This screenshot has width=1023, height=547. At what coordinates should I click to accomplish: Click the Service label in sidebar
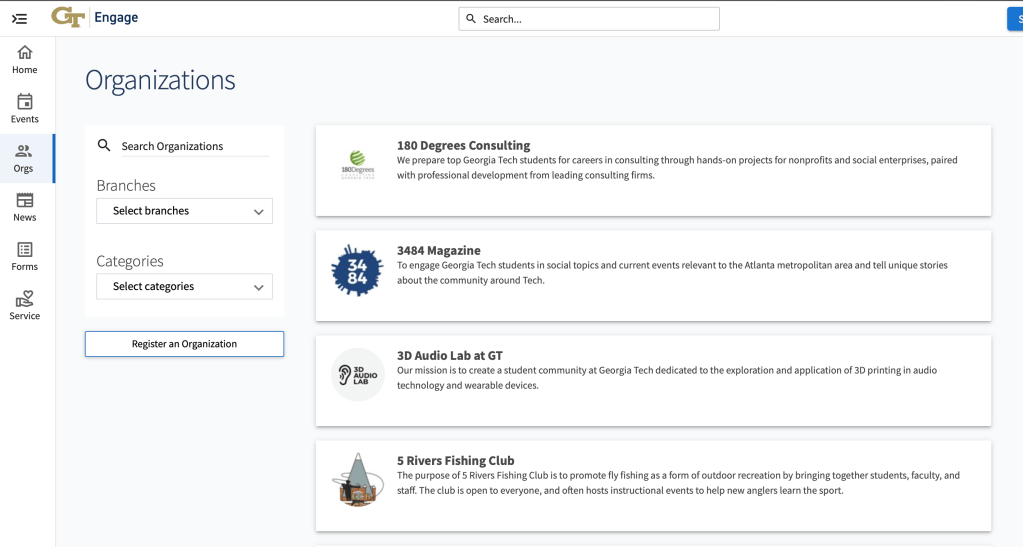[x=25, y=316]
